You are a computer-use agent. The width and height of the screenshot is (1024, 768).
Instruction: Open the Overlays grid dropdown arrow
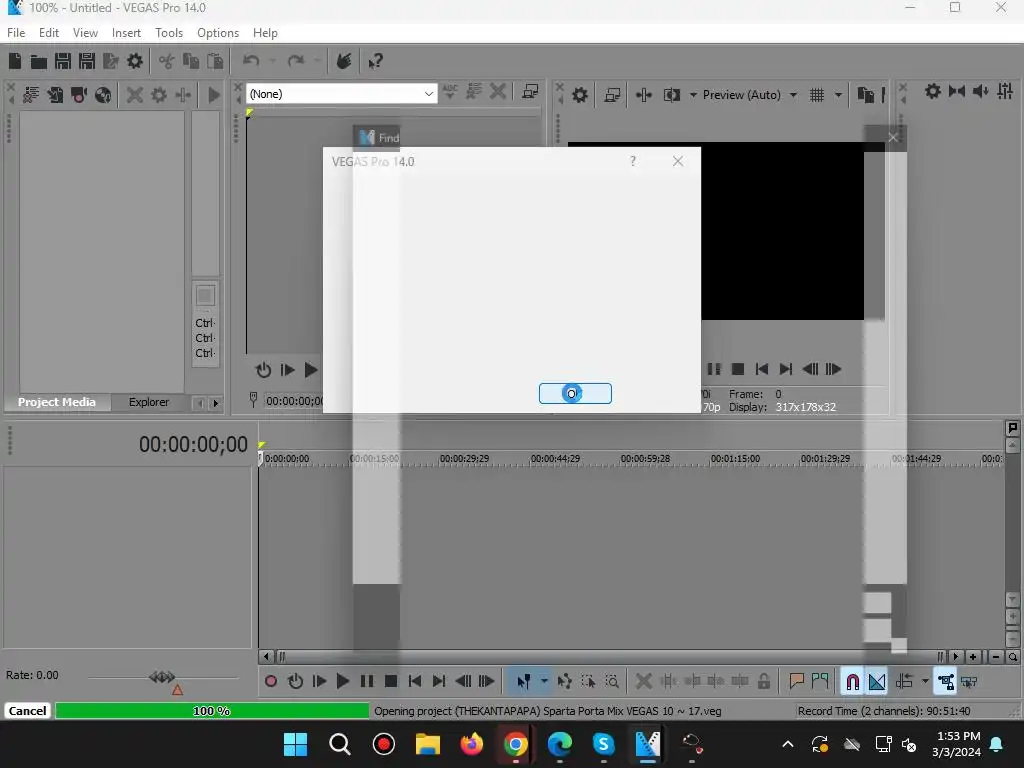pos(838,95)
